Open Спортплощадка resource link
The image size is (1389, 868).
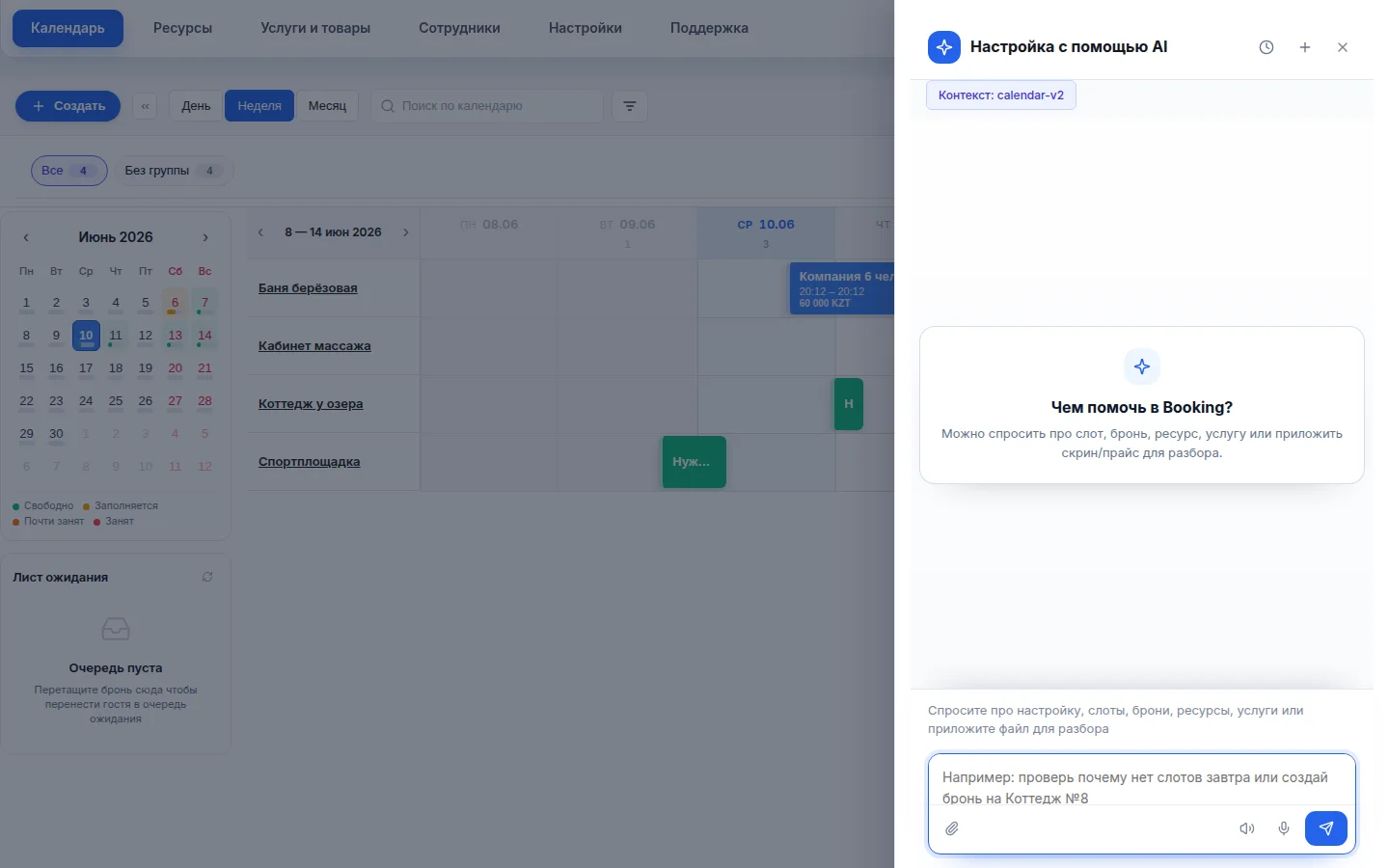309,462
